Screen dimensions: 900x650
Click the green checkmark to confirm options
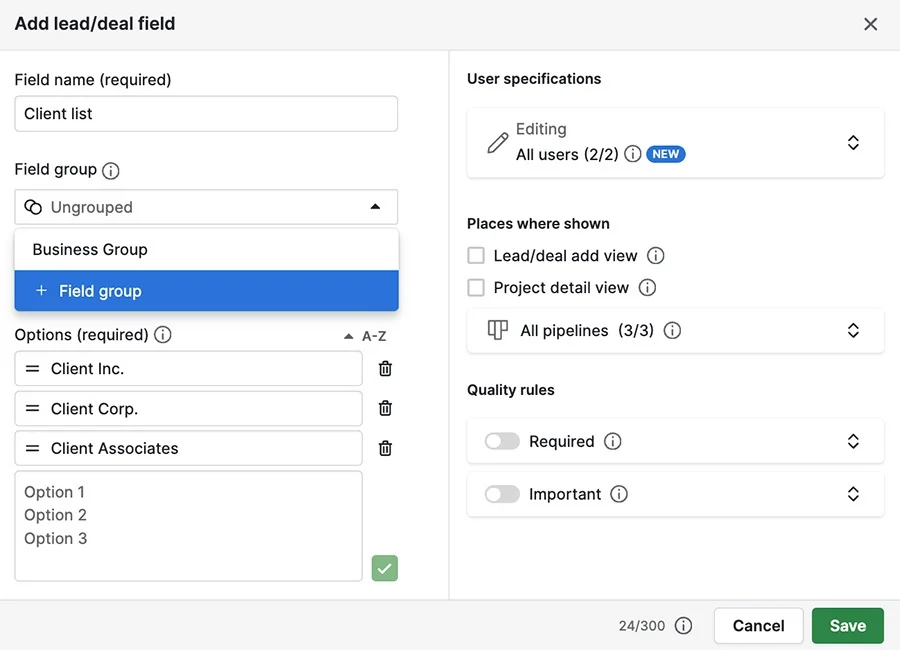point(385,568)
